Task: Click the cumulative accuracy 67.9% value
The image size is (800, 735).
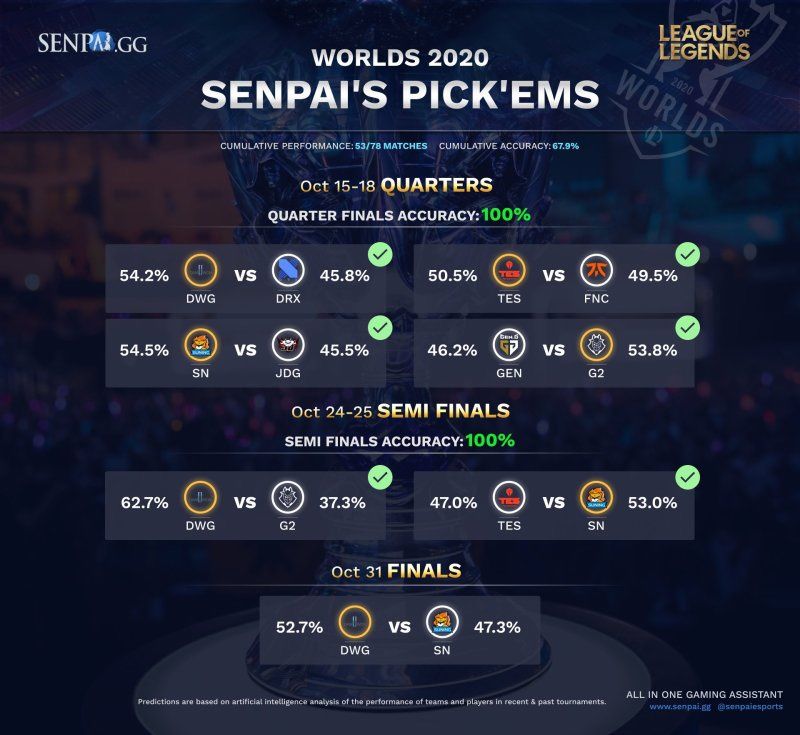Action: pyautogui.click(x=566, y=146)
